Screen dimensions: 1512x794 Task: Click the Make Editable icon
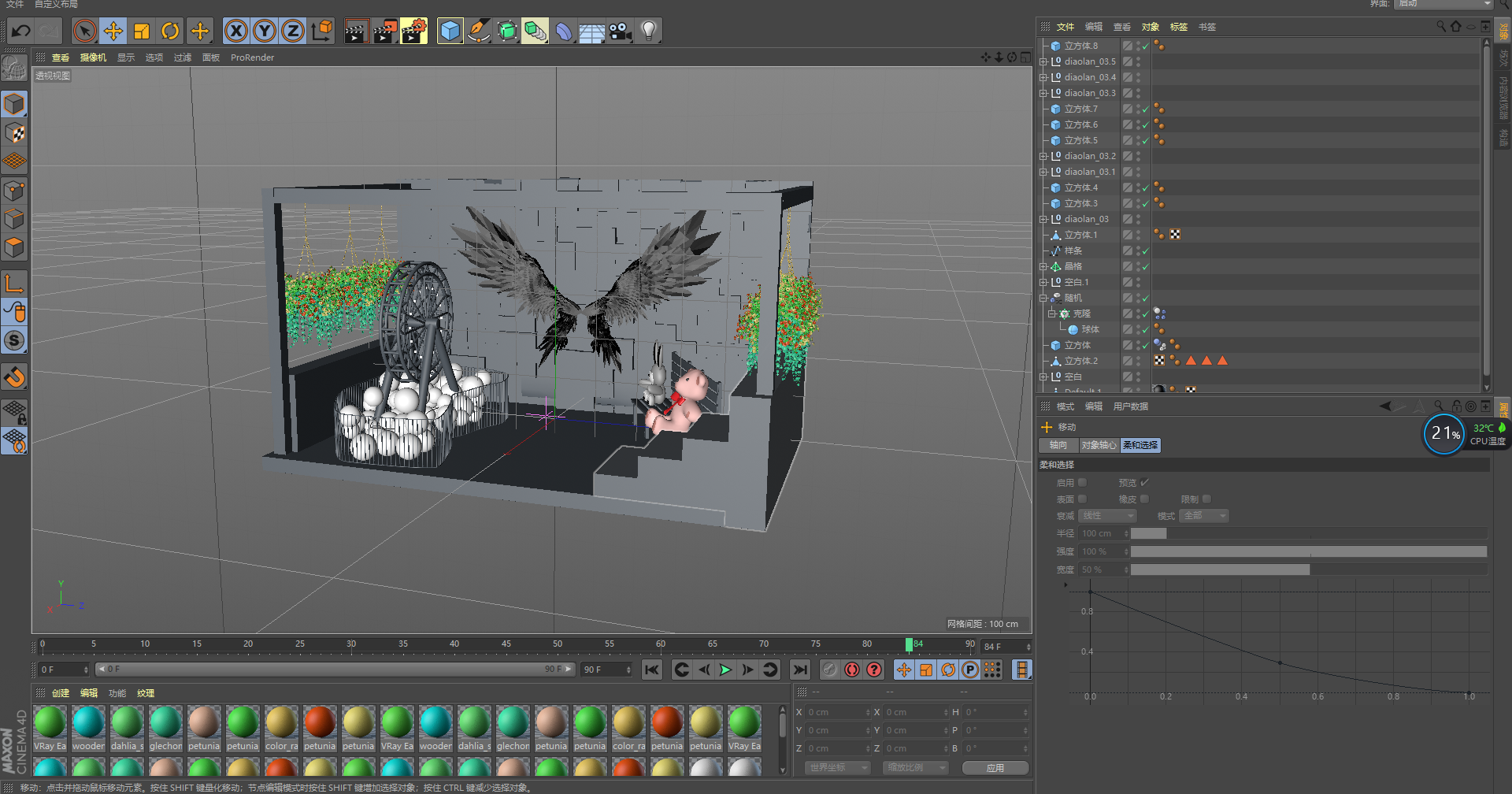[x=14, y=69]
